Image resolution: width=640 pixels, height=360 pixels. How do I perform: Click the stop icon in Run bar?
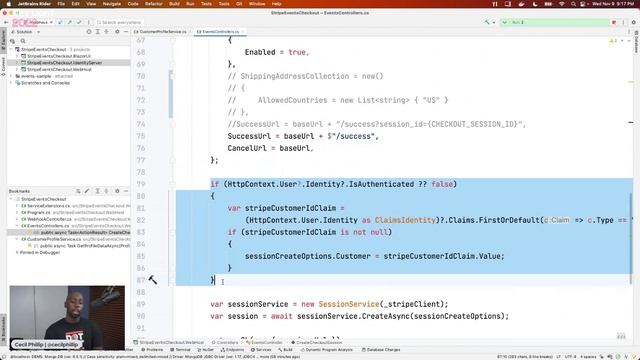click(x=613, y=22)
